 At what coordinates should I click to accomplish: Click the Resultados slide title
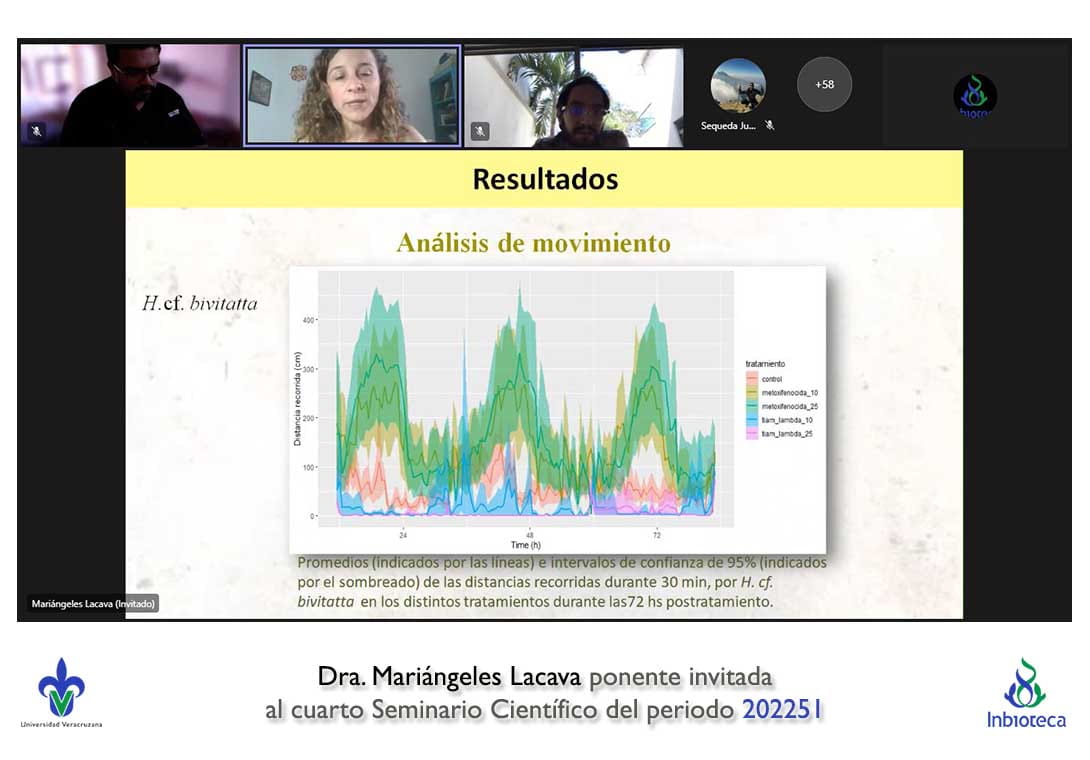pos(545,179)
